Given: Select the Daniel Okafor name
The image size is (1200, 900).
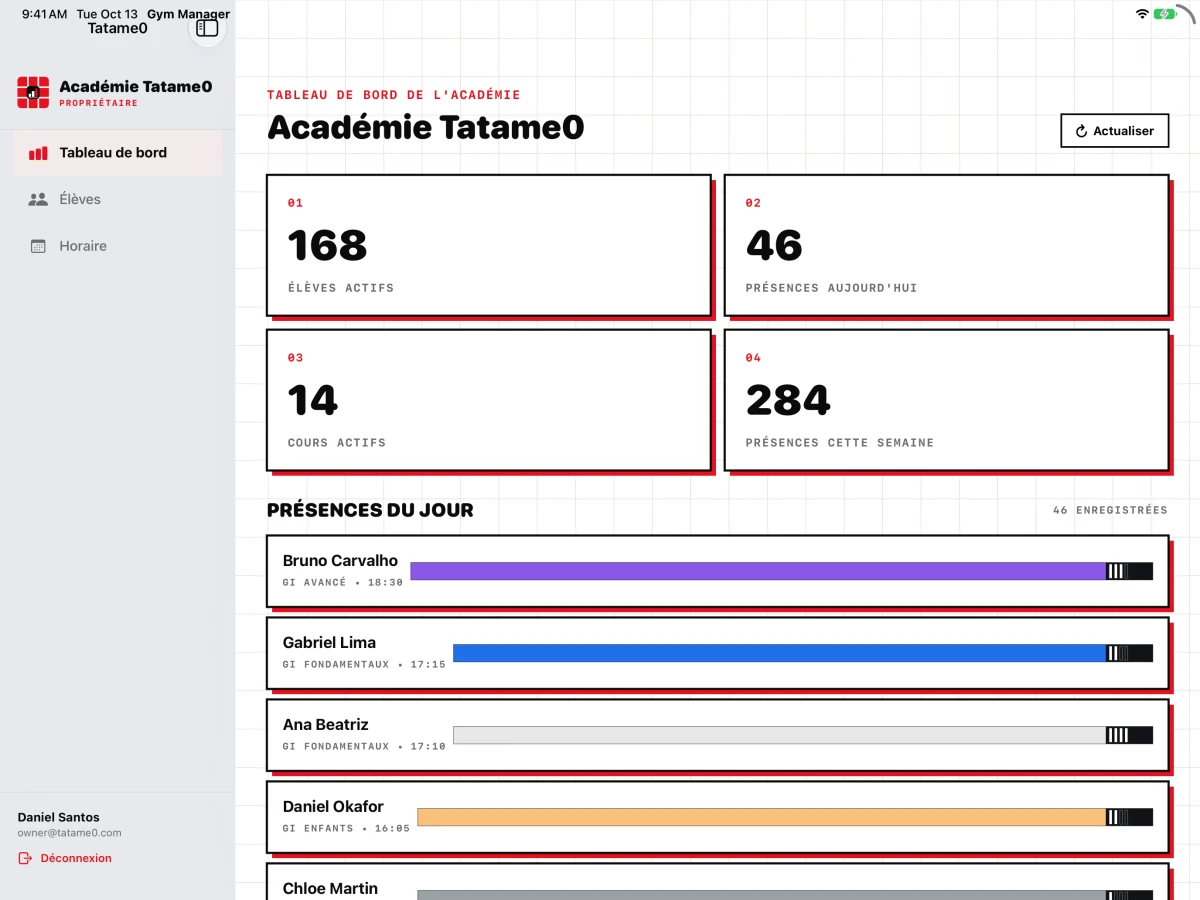Looking at the screenshot, I should (x=333, y=806).
